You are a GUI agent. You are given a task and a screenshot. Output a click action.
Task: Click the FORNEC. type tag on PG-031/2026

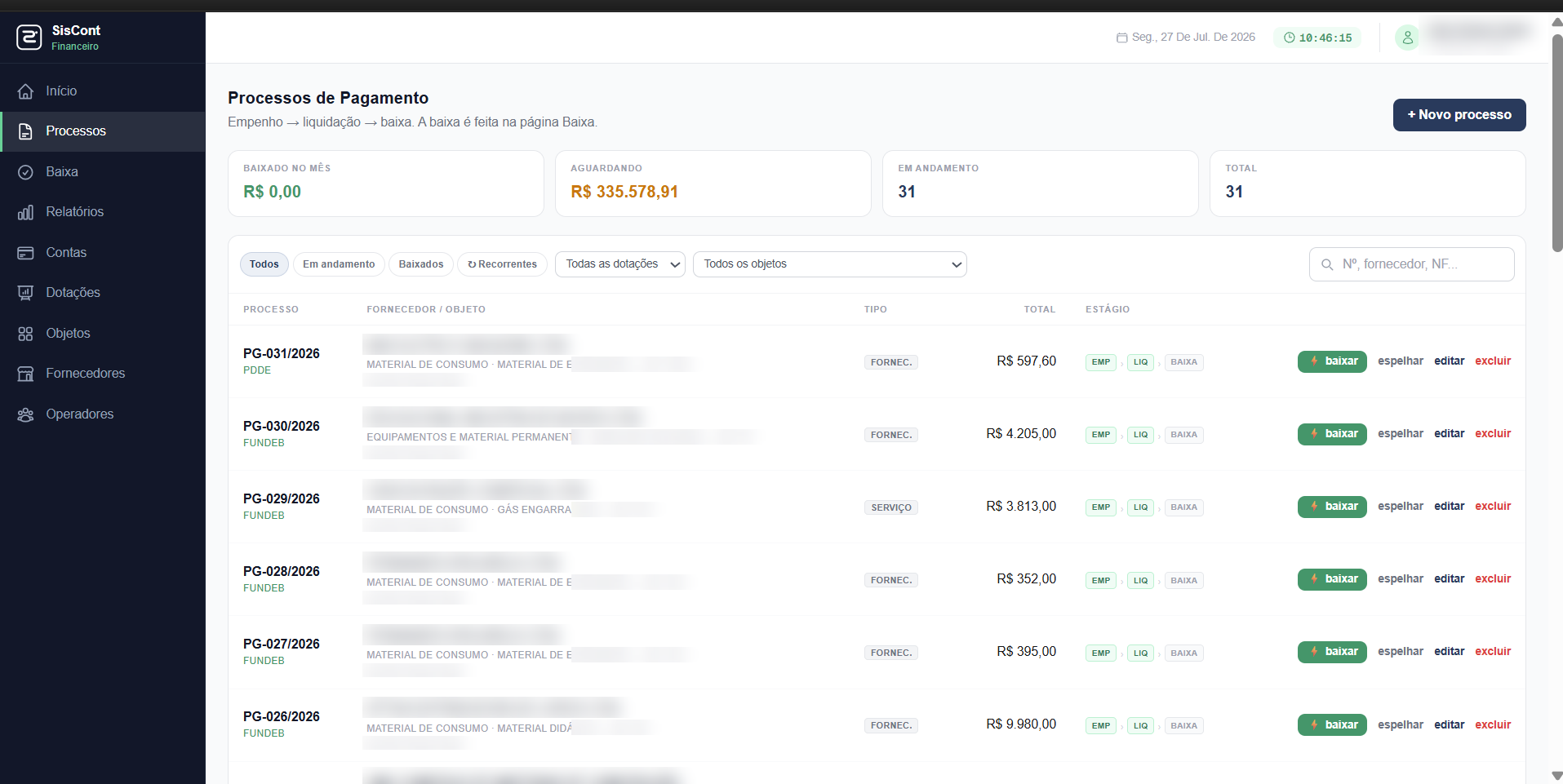pyautogui.click(x=891, y=362)
